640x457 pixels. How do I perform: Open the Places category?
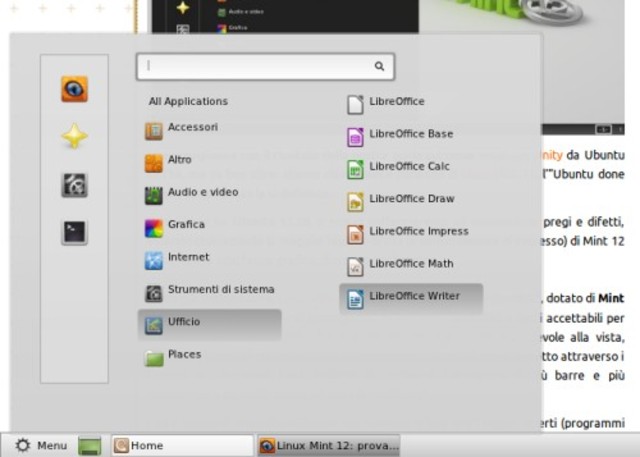point(209,357)
